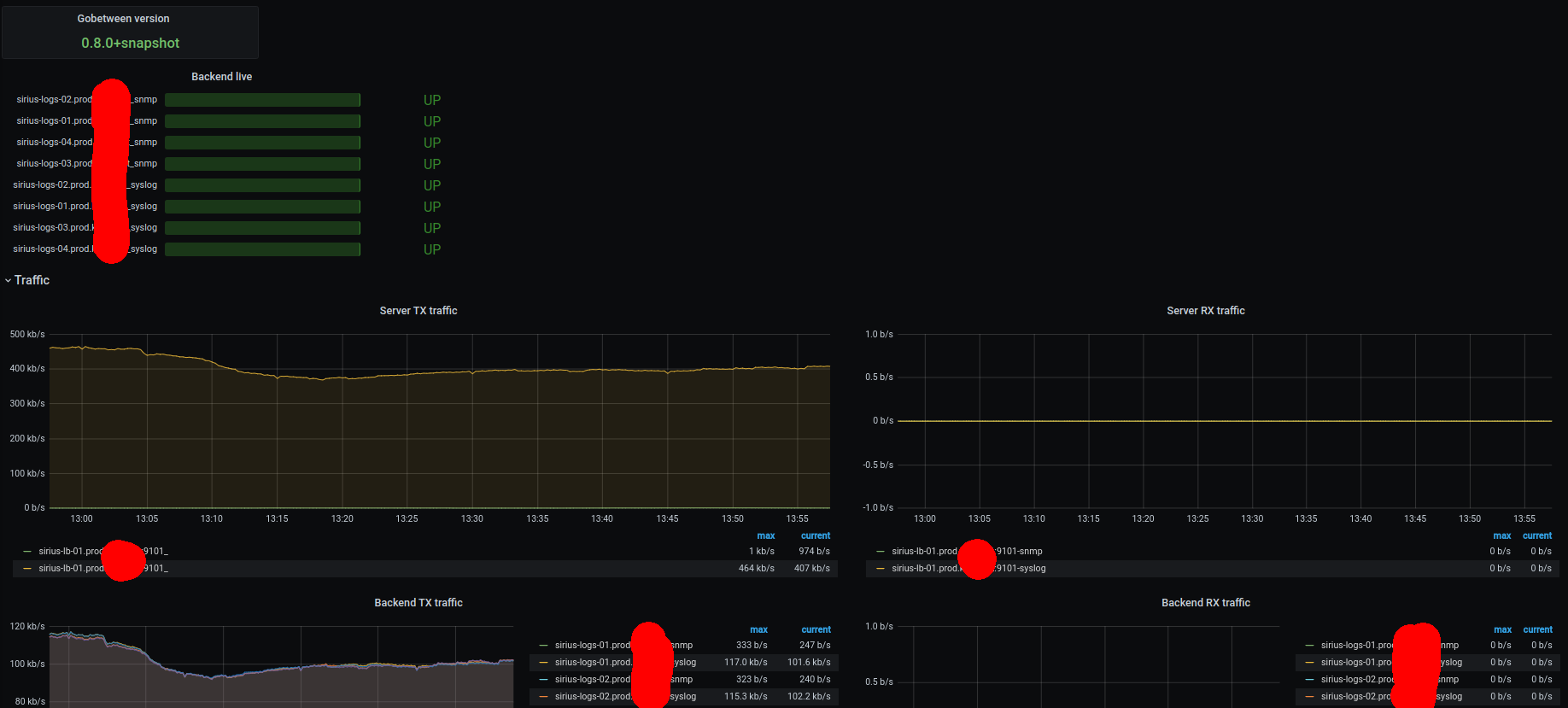Sort Server RX traffic legend by current
Image resolution: width=1568 pixels, height=708 pixels.
pos(1537,536)
